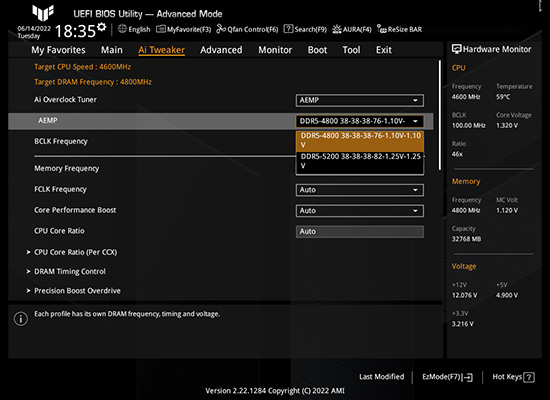Image resolution: width=550 pixels, height=400 pixels.
Task: Open the Main tab
Action: click(x=112, y=50)
